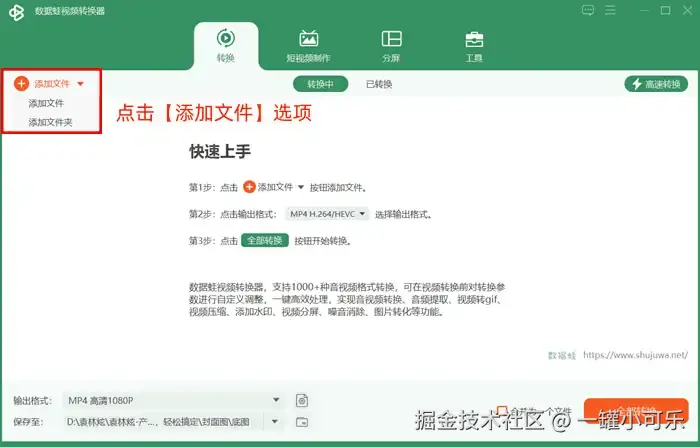Image resolution: width=700 pixels, height=447 pixels.
Task: Toggle the 合并为一个文件 checkbox
Action: tap(502, 410)
